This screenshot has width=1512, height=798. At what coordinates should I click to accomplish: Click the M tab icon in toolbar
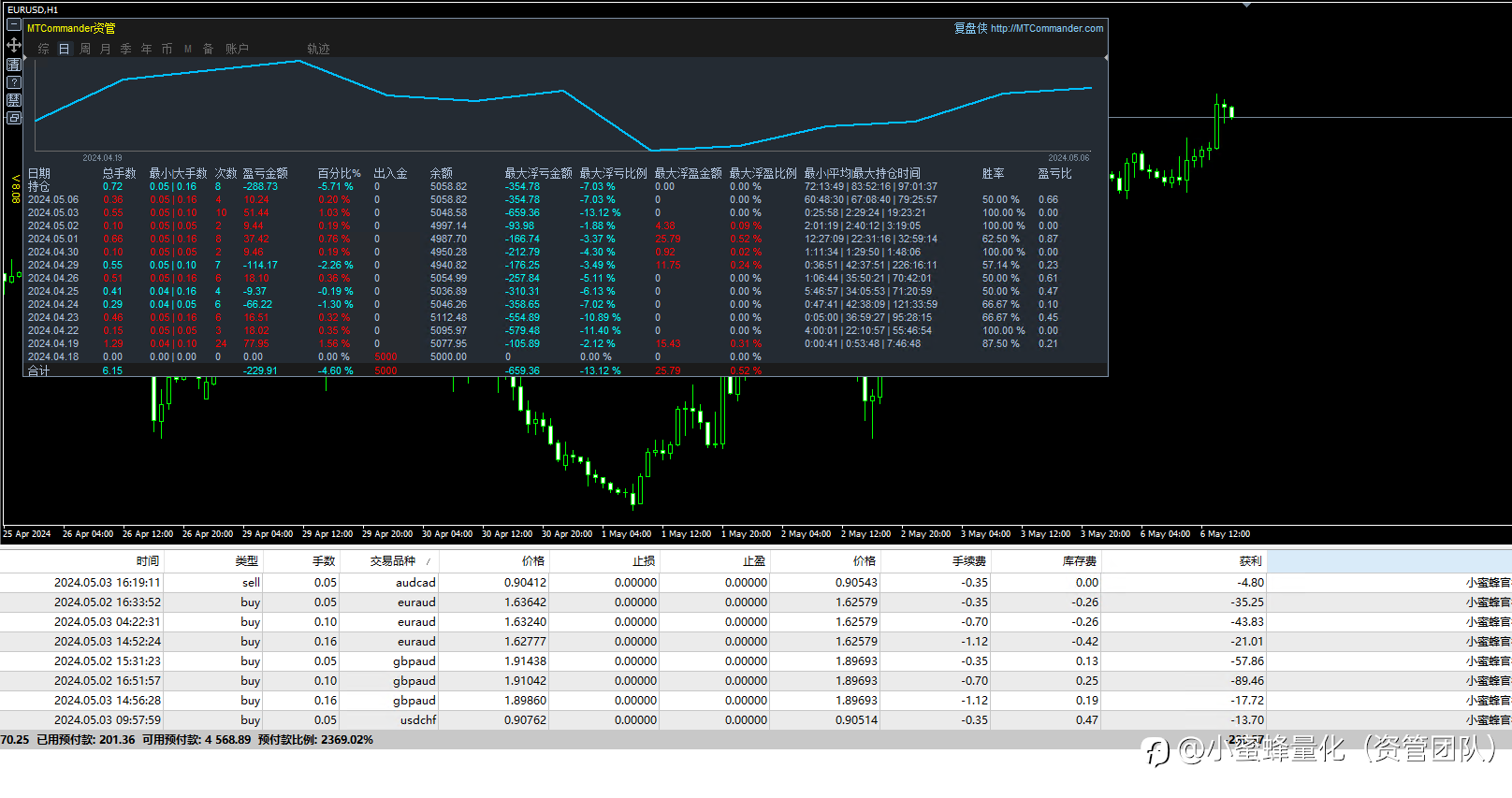[188, 49]
